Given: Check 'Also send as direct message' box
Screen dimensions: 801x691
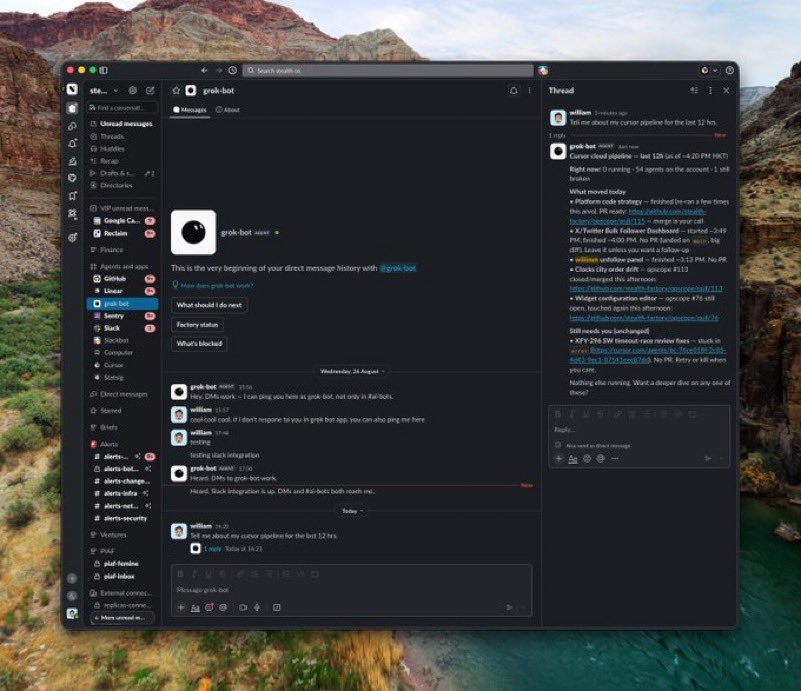Looking at the screenshot, I should tap(558, 445).
